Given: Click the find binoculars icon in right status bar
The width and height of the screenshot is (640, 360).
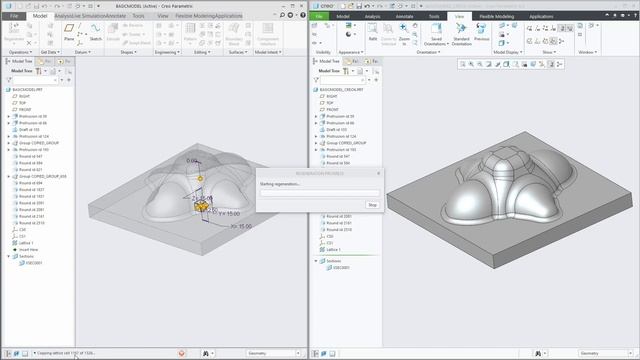Looking at the screenshot, I should tap(538, 353).
